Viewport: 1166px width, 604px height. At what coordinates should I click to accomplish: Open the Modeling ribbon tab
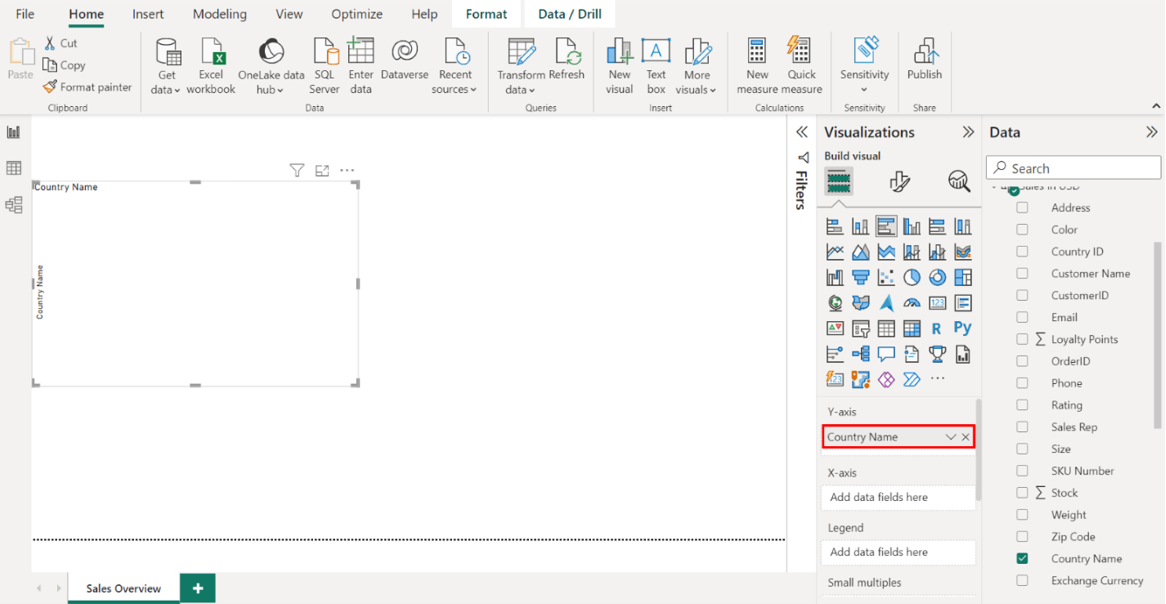pos(219,14)
